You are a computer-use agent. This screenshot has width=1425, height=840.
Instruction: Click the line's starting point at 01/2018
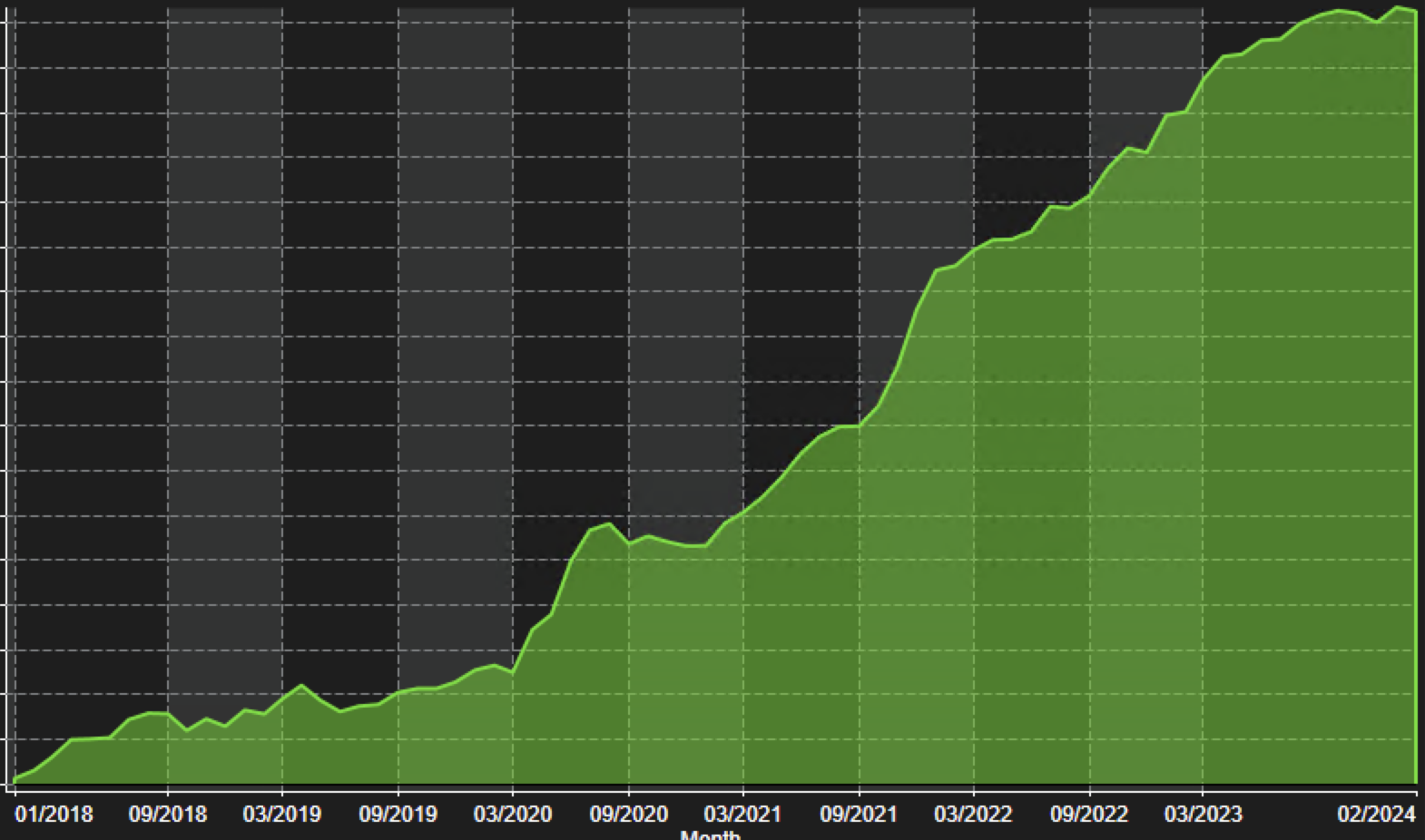[x=15, y=777]
